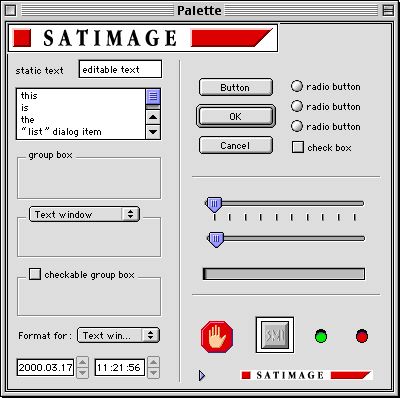The height and width of the screenshot is (398, 400).
Task: Enable the checkable group box
Action: point(35,274)
